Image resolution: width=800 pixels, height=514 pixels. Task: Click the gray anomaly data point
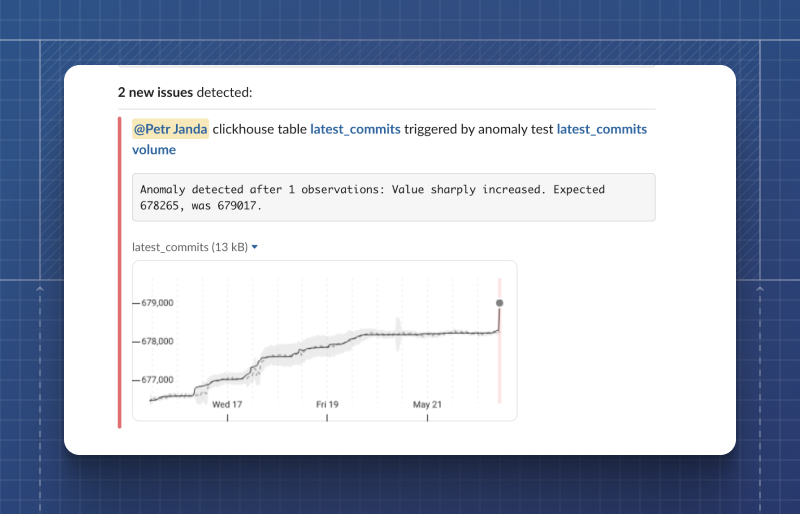tap(499, 303)
